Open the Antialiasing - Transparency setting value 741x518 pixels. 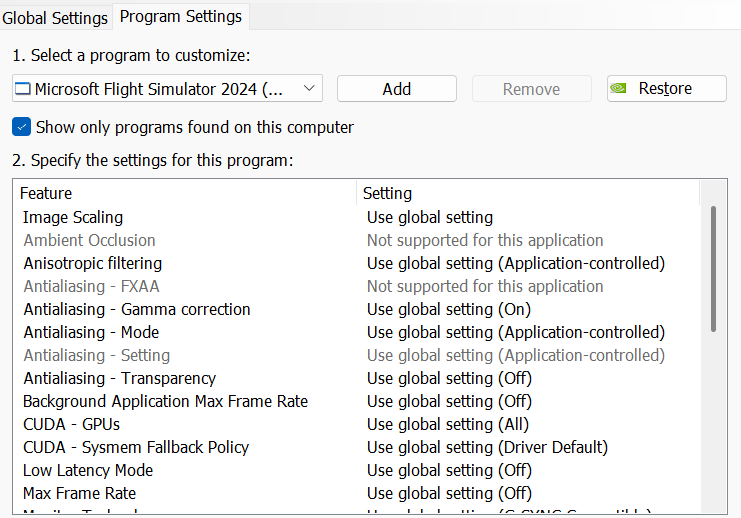[x=449, y=378]
